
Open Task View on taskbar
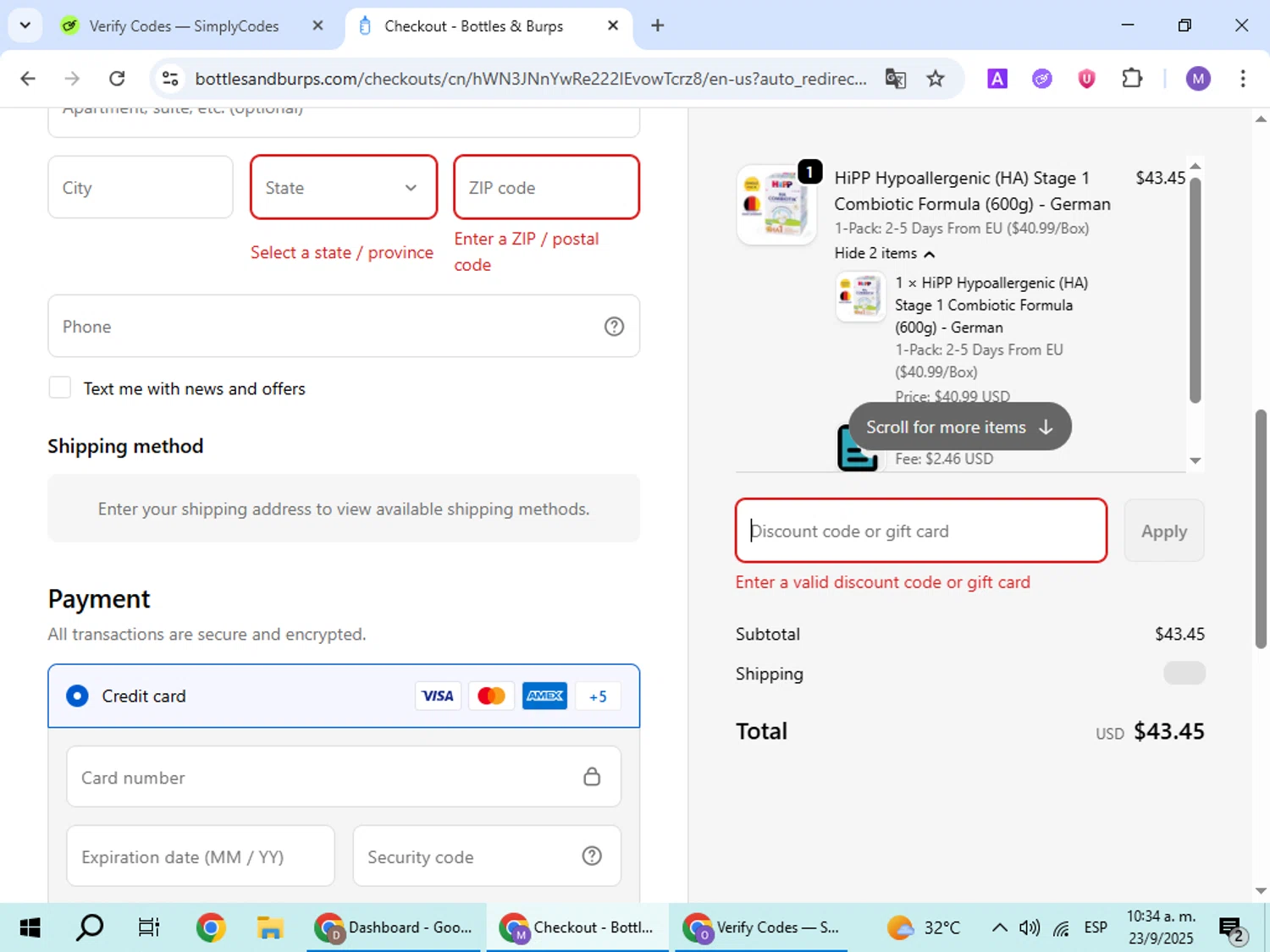(x=149, y=927)
